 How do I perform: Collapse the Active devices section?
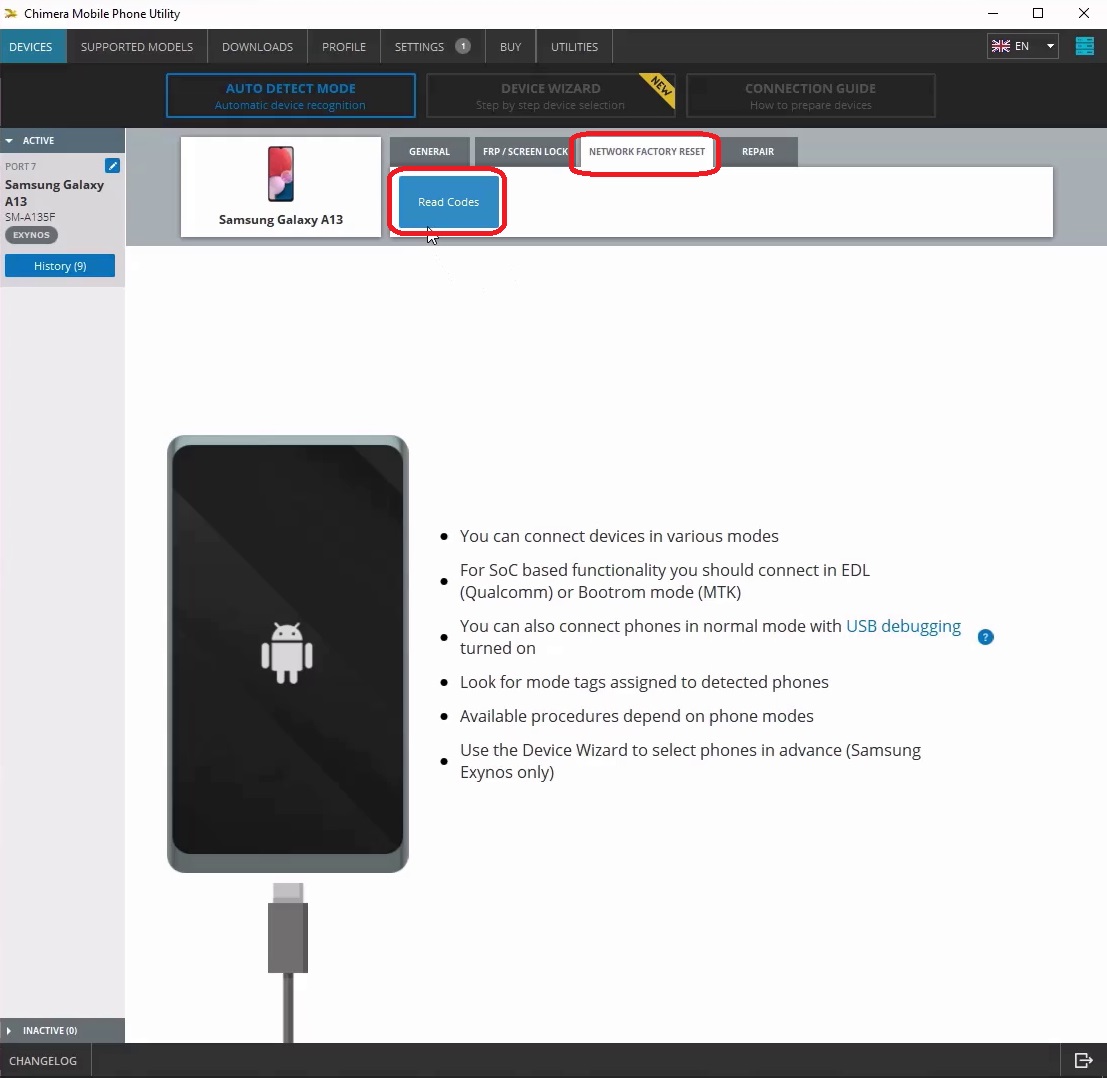tap(10, 141)
